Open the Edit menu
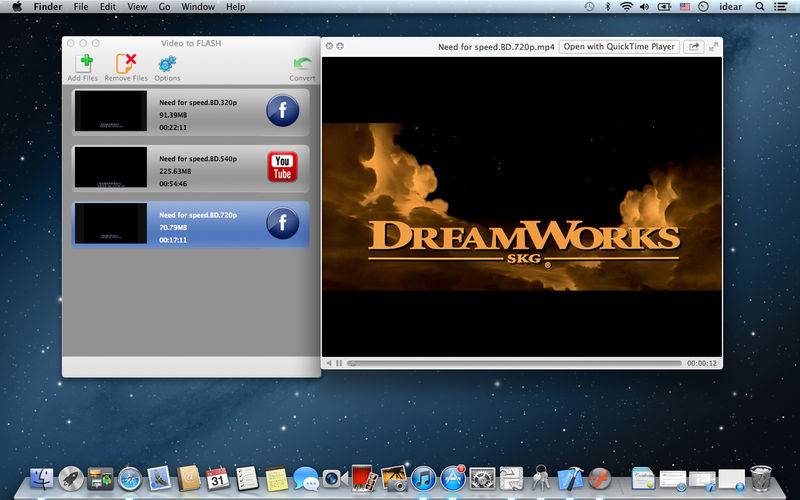 tap(108, 7)
